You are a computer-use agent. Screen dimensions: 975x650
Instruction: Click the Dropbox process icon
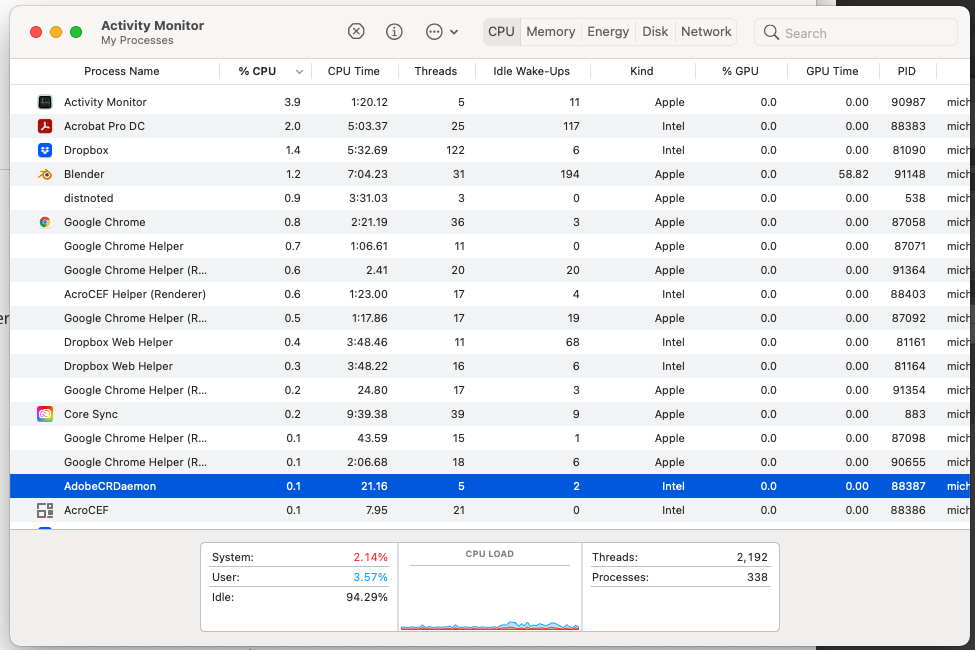click(45, 150)
